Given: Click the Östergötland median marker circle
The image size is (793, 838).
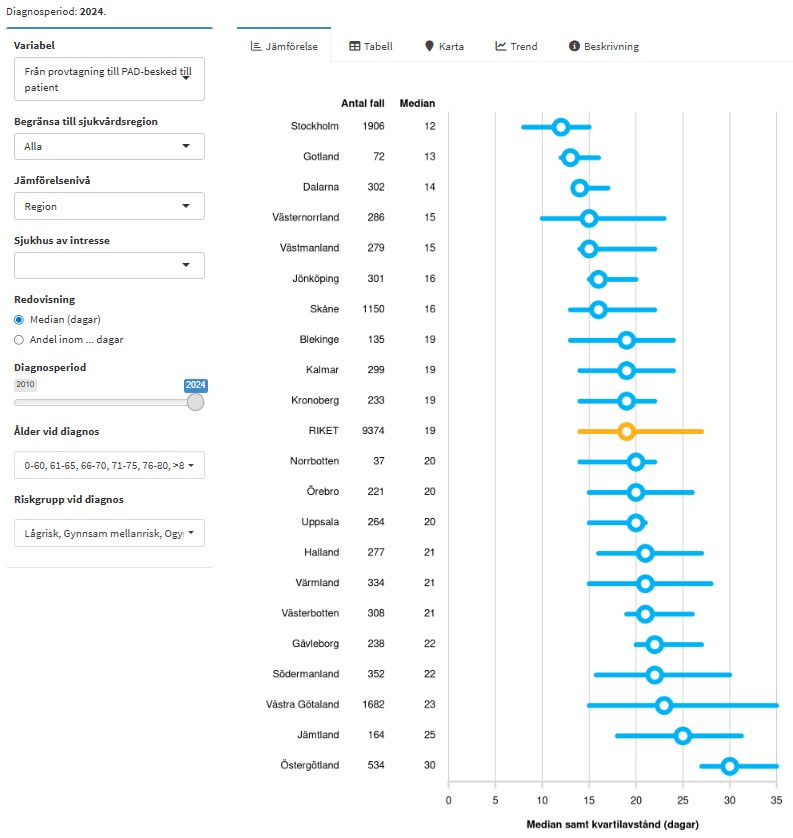Looking at the screenshot, I should (730, 766).
